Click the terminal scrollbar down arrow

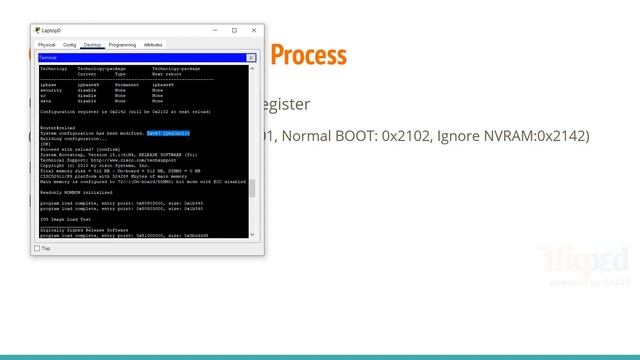click(252, 234)
